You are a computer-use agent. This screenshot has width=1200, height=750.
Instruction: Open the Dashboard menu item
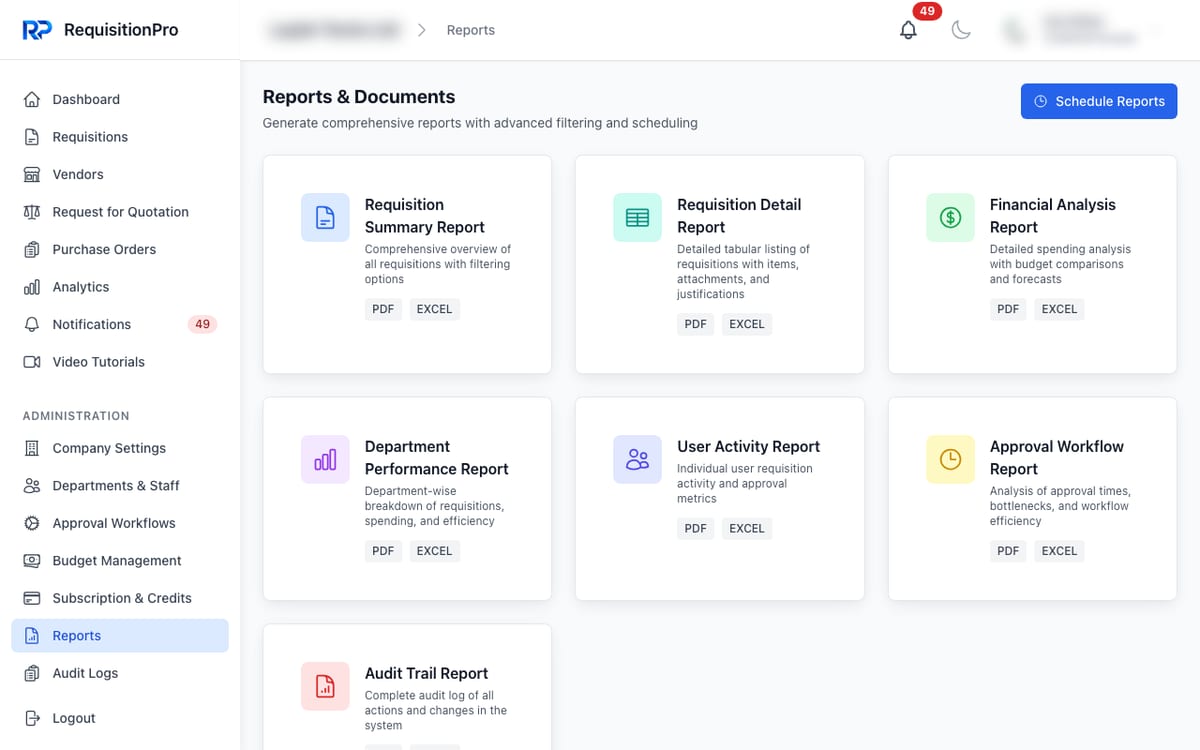120,99
